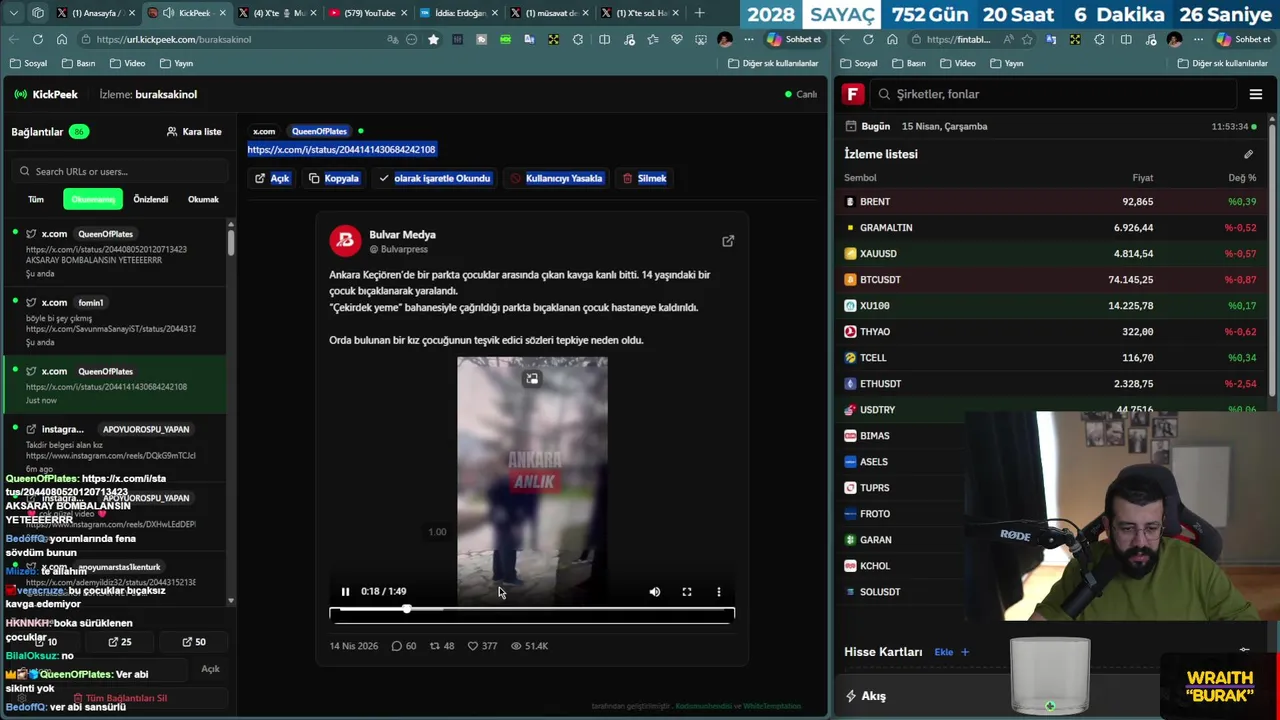Add a card with Ekle

[951, 652]
